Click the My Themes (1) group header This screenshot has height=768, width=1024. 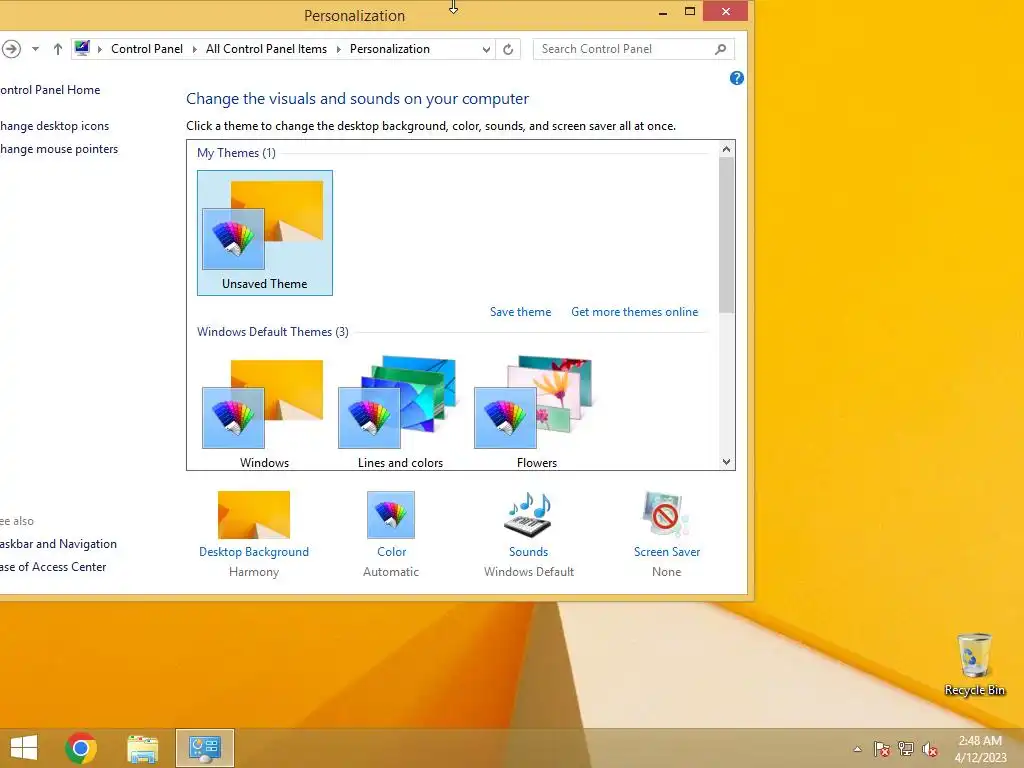coord(236,153)
